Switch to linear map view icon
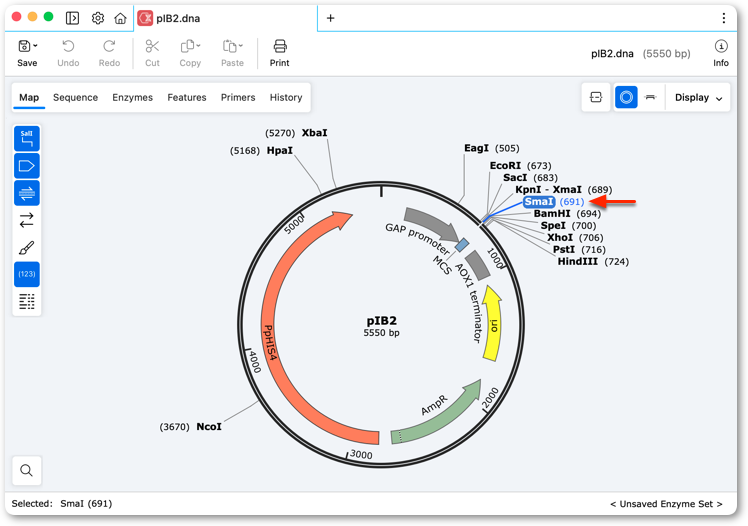 click(x=651, y=97)
